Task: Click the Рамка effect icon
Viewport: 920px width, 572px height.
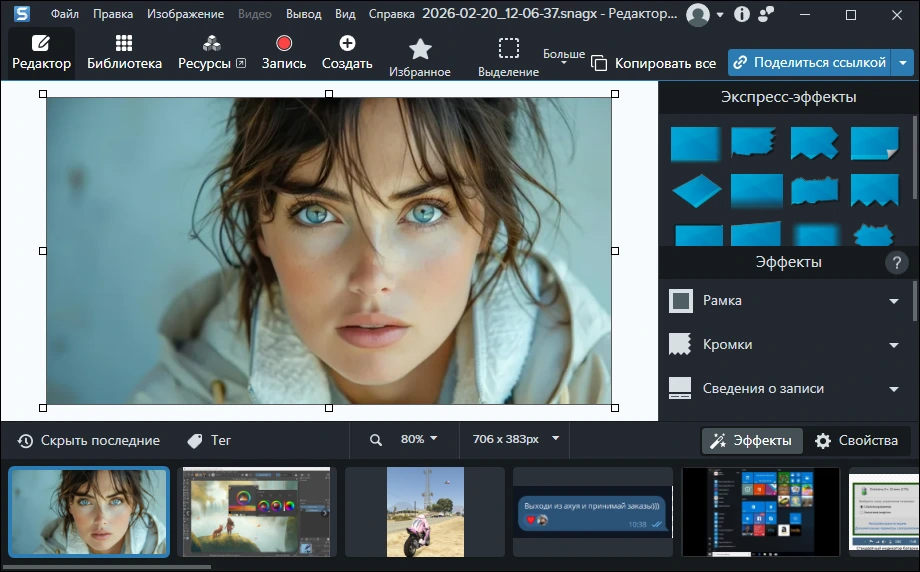Action: (681, 300)
